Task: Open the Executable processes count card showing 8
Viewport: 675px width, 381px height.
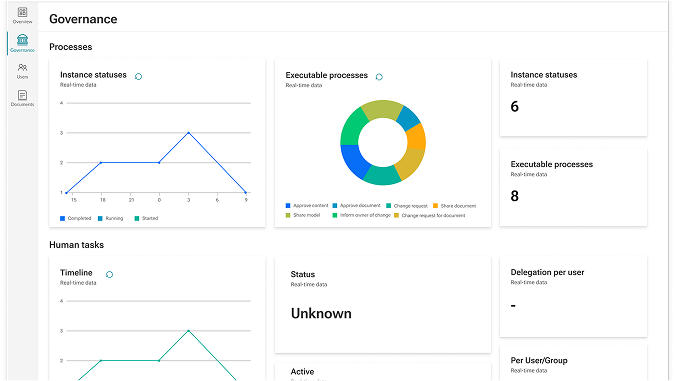Action: click(x=573, y=187)
